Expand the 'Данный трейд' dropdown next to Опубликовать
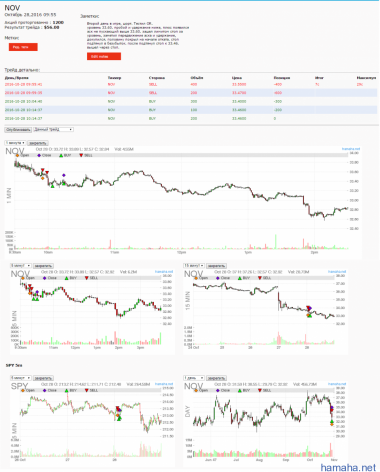380x472 pixels. (x=53, y=130)
